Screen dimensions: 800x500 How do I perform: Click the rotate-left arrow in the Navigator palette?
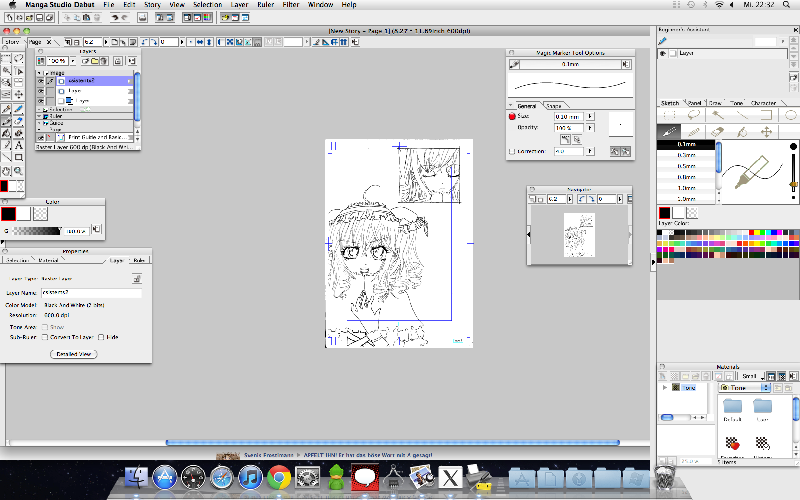tap(582, 199)
